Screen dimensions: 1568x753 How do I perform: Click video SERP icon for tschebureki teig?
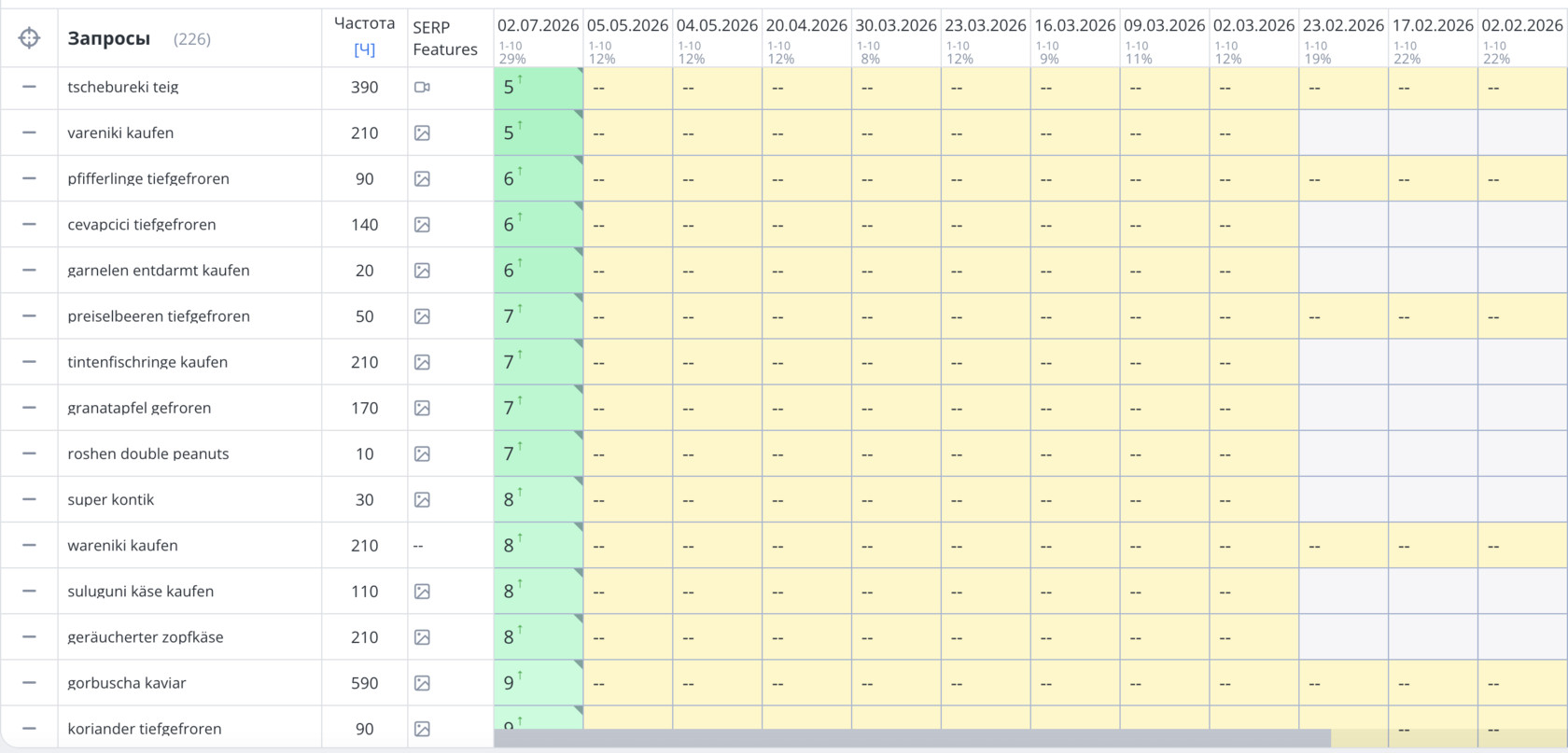[x=422, y=87]
